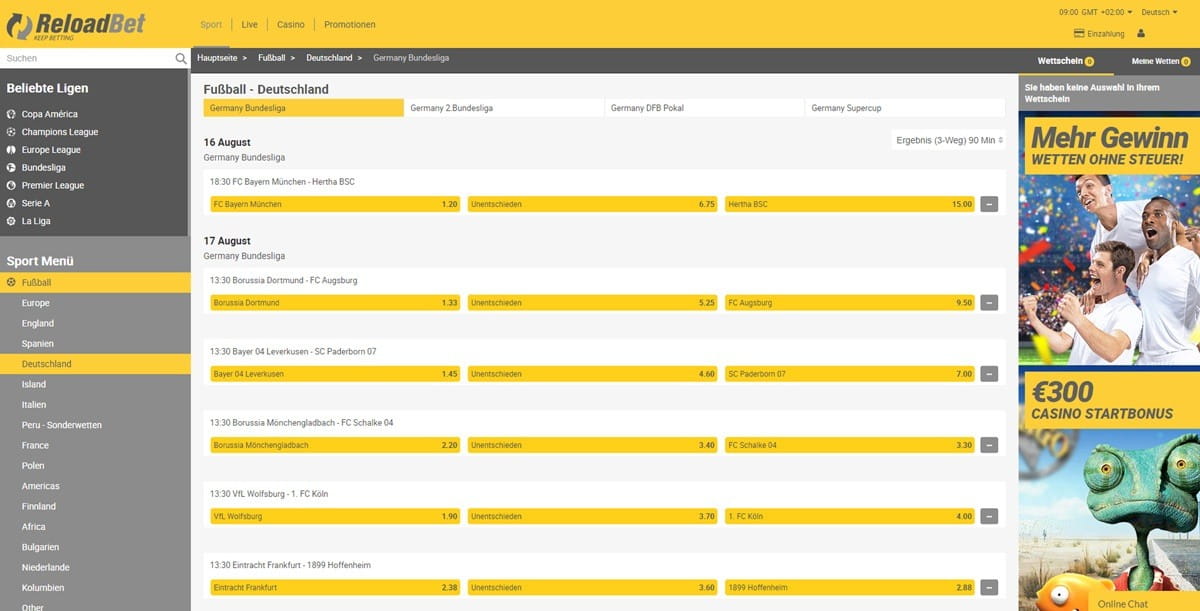Open the 09:00 GMT +02:00 timezone dropdown
Viewport: 1200px width, 611px height.
[1095, 12]
